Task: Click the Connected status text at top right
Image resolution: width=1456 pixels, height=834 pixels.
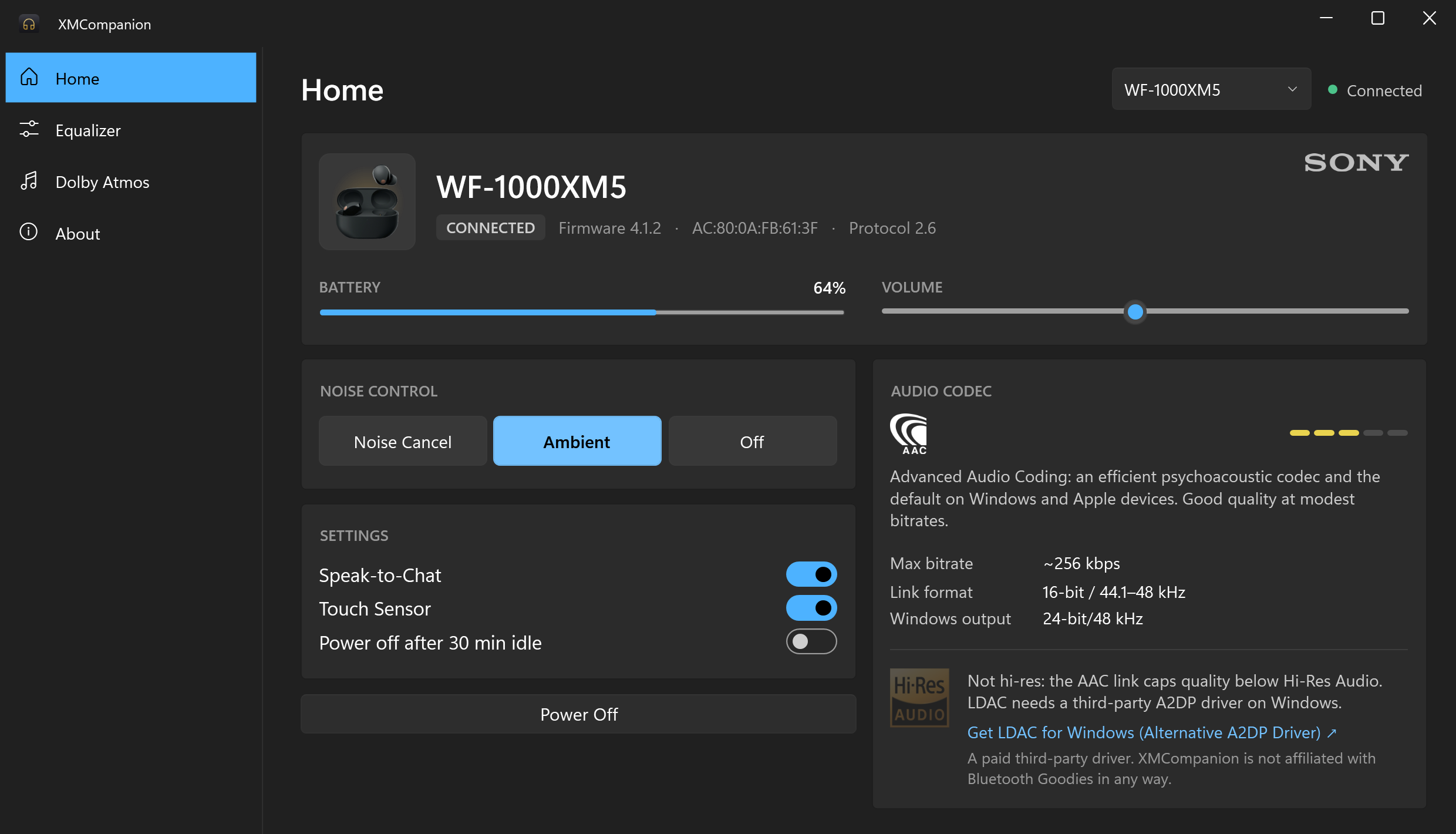Action: tap(1384, 90)
